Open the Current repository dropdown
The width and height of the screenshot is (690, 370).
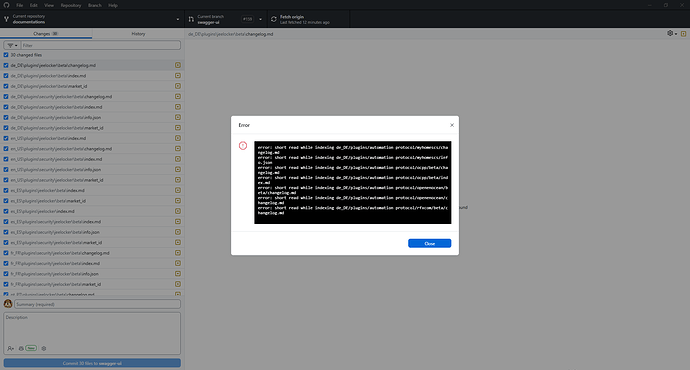(92, 19)
